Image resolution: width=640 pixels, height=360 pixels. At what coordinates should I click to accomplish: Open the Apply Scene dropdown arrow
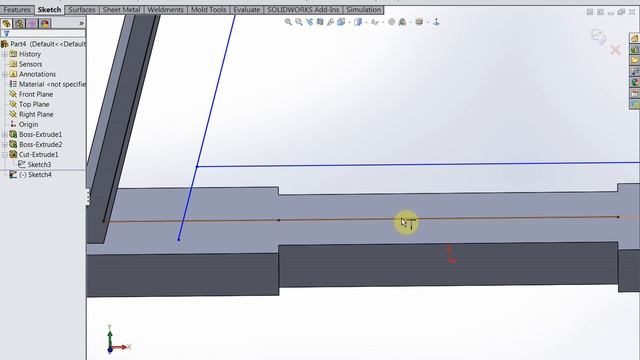[x=410, y=22]
